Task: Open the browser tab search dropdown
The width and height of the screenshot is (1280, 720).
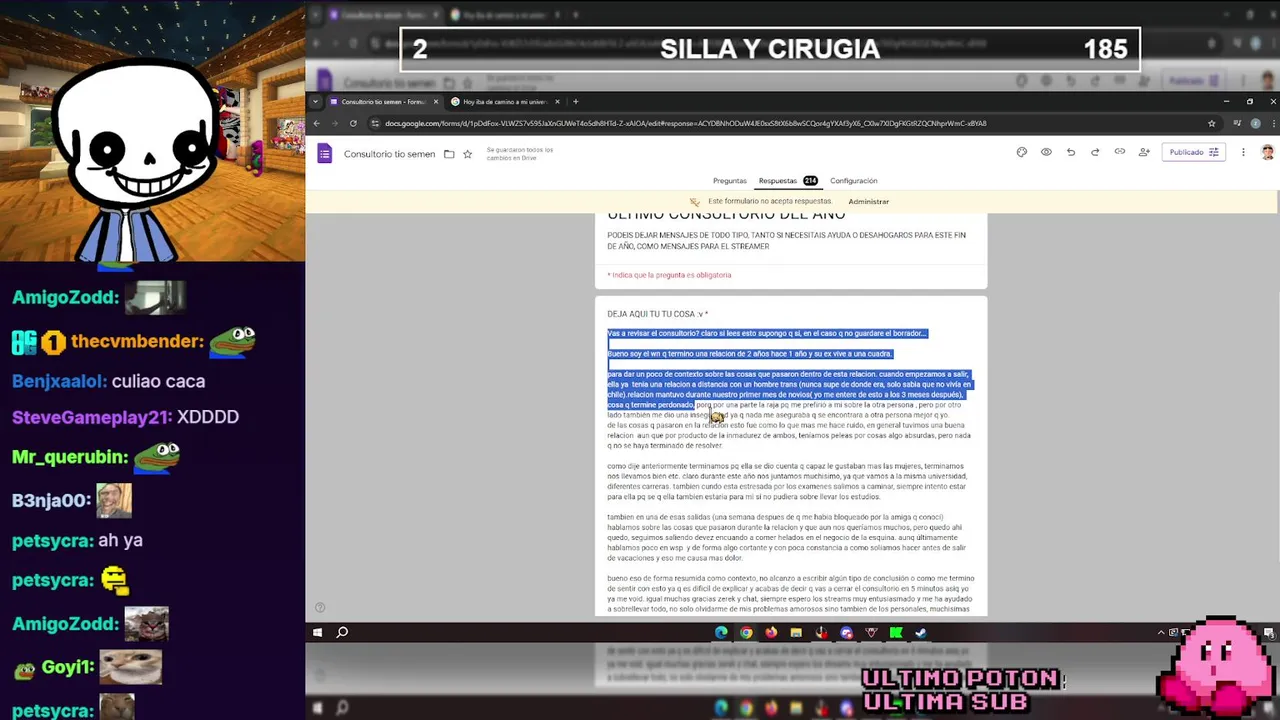Action: coord(316,101)
